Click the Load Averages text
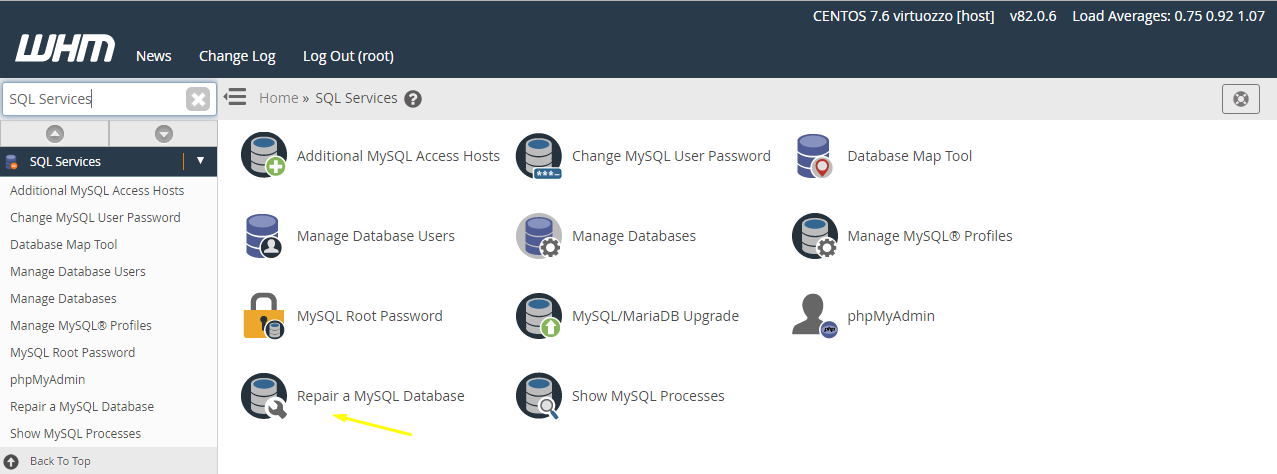 coord(1169,16)
